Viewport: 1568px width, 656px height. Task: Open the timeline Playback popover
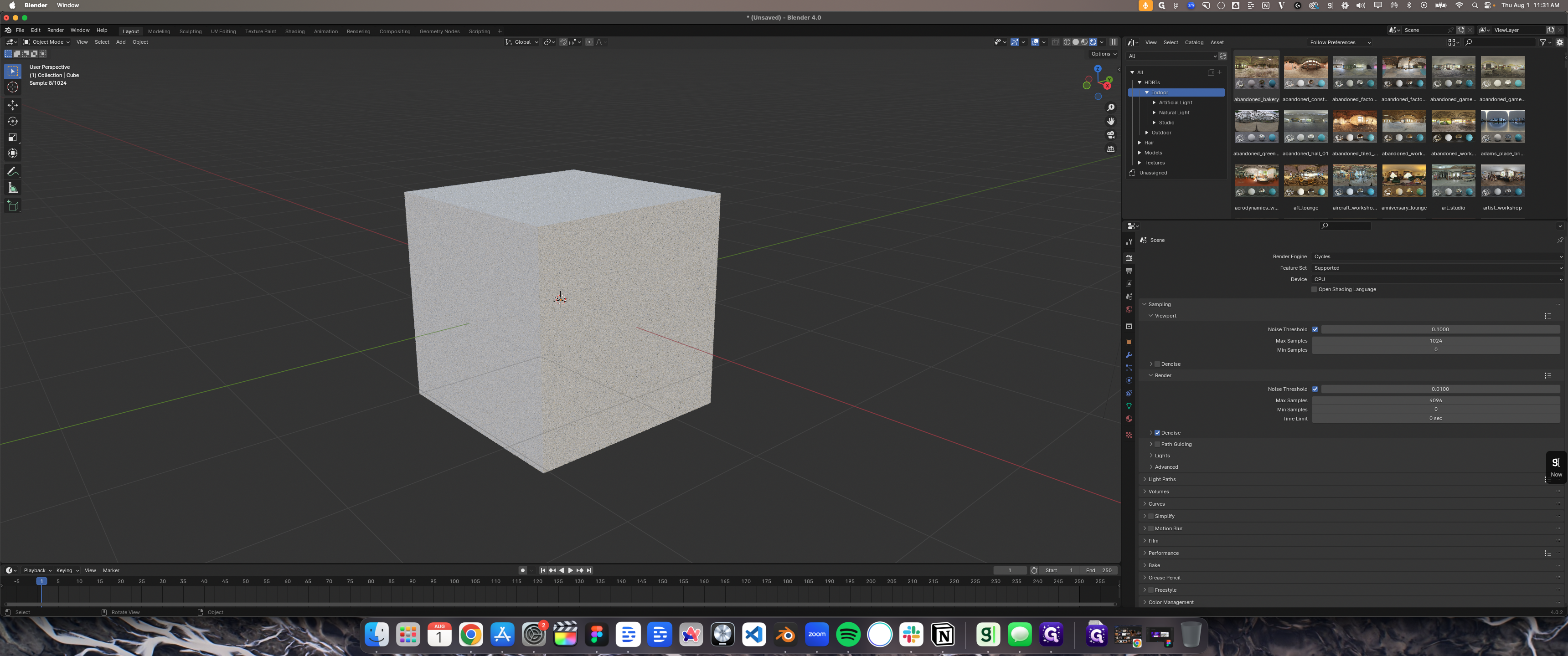click(x=38, y=571)
